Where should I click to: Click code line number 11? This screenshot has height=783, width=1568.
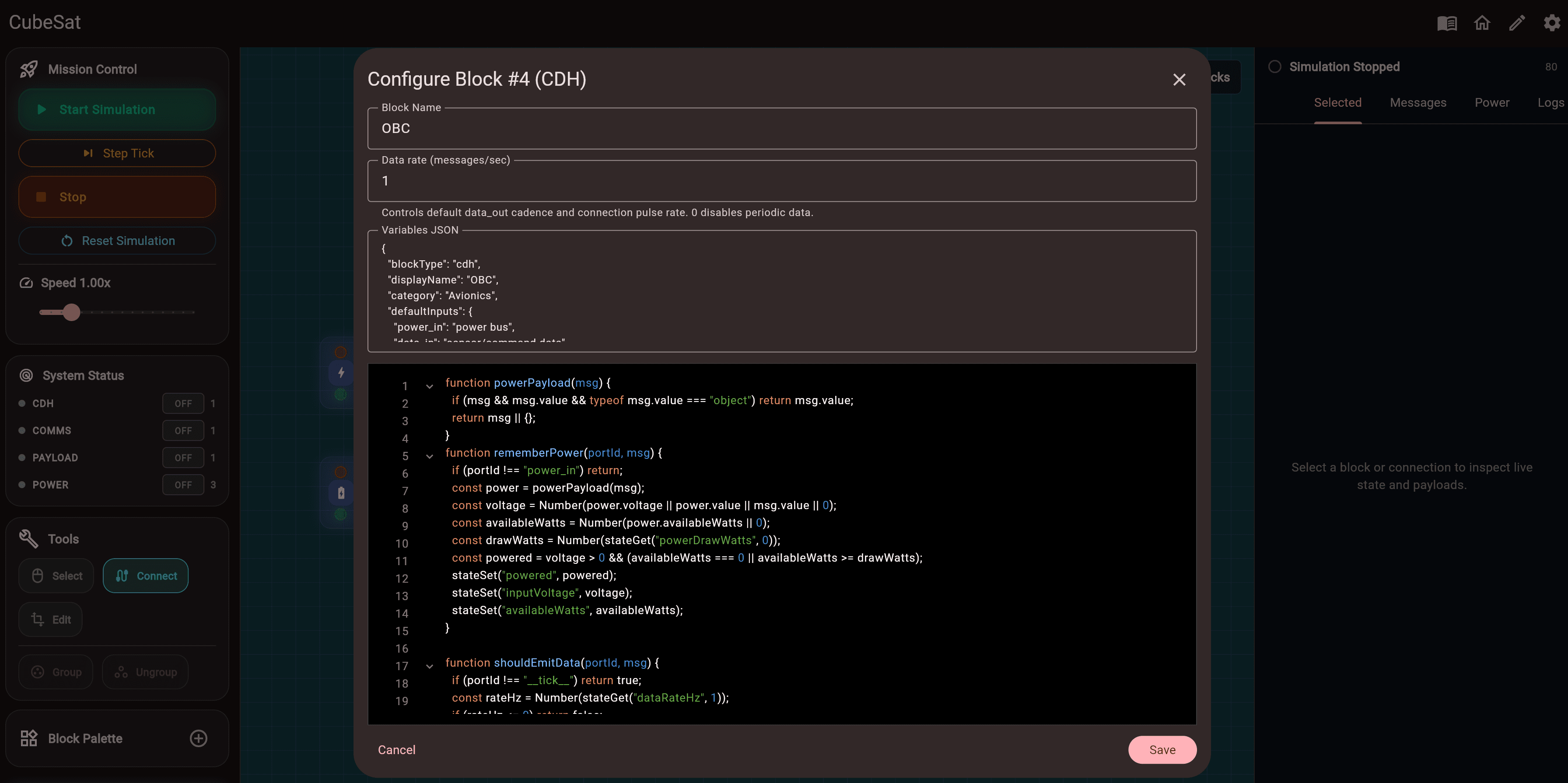[x=402, y=561]
